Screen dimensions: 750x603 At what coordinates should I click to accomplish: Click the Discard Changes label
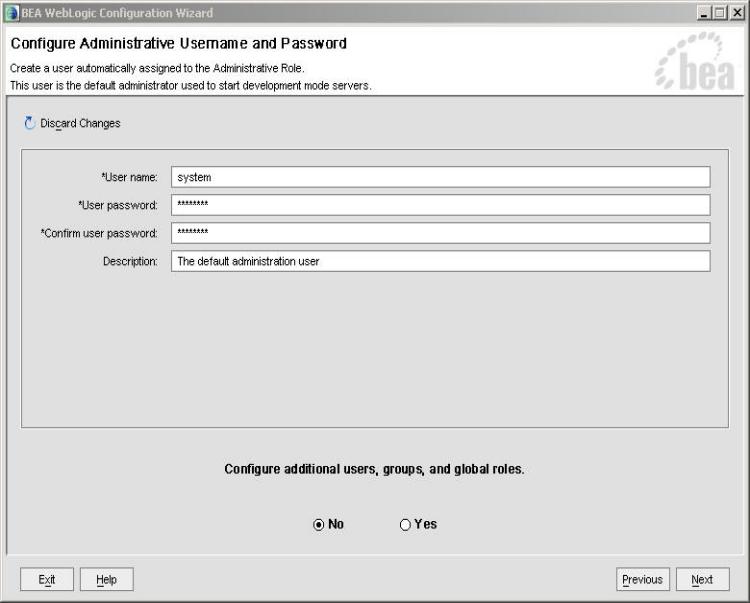click(80, 123)
